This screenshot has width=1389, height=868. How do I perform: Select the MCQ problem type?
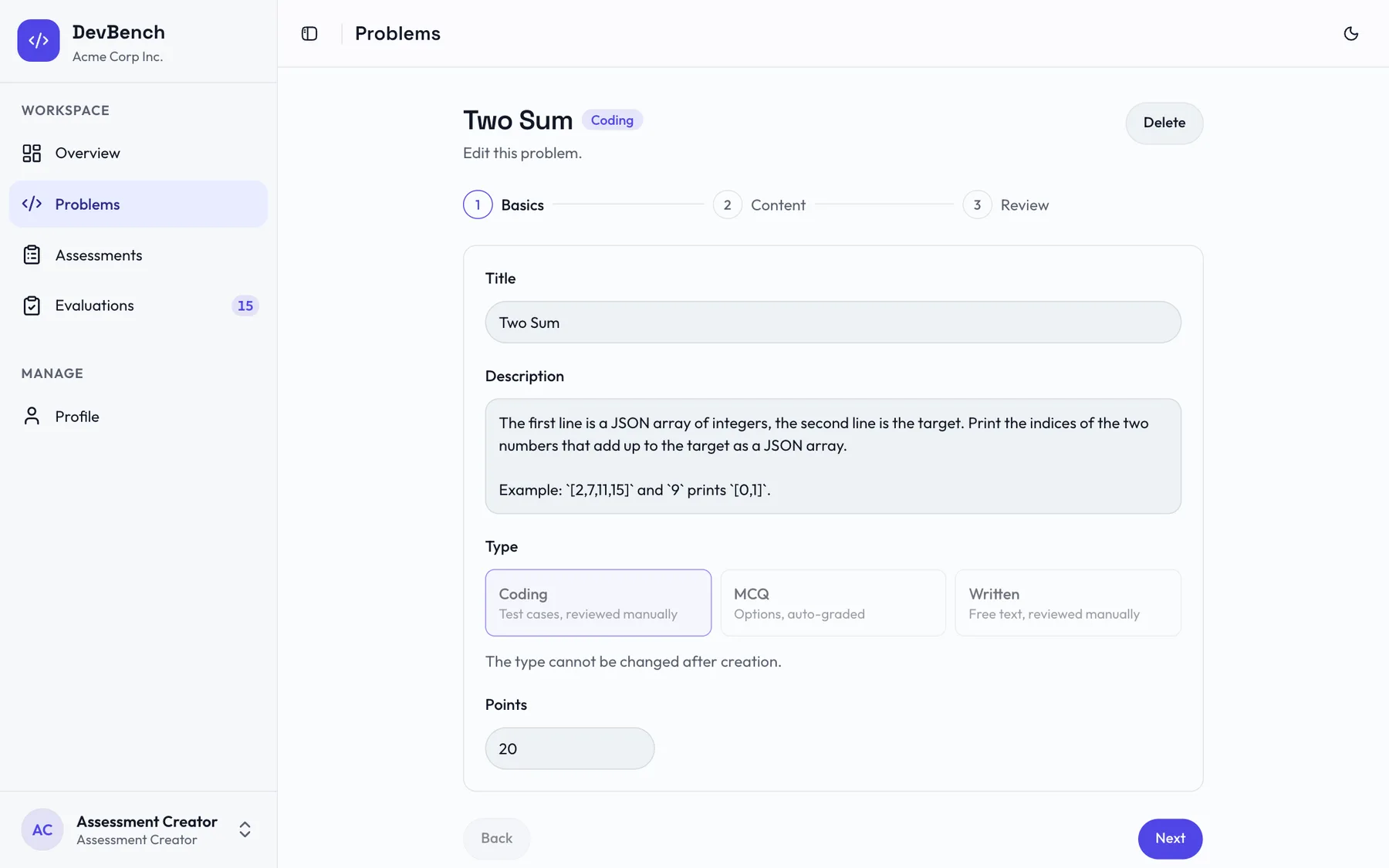tap(833, 603)
